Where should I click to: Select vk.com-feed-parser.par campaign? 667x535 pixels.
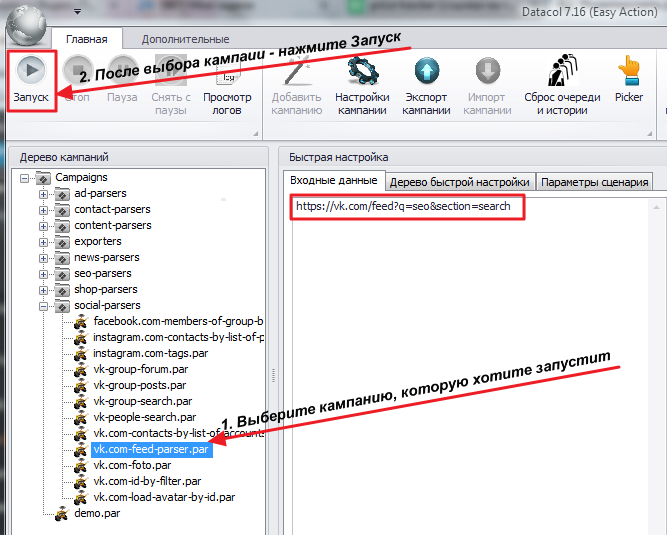pos(151,449)
